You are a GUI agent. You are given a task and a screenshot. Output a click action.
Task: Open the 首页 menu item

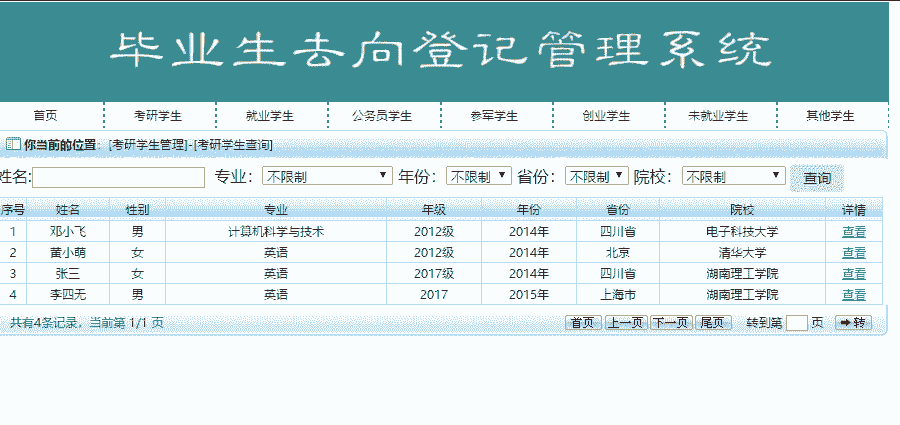click(46, 115)
